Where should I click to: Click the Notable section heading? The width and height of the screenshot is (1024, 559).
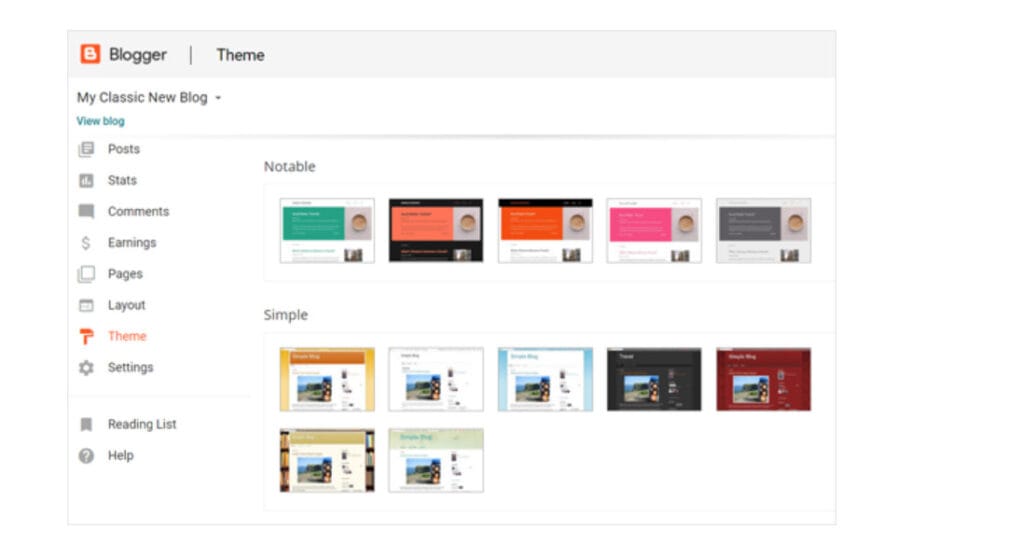pyautogui.click(x=290, y=167)
